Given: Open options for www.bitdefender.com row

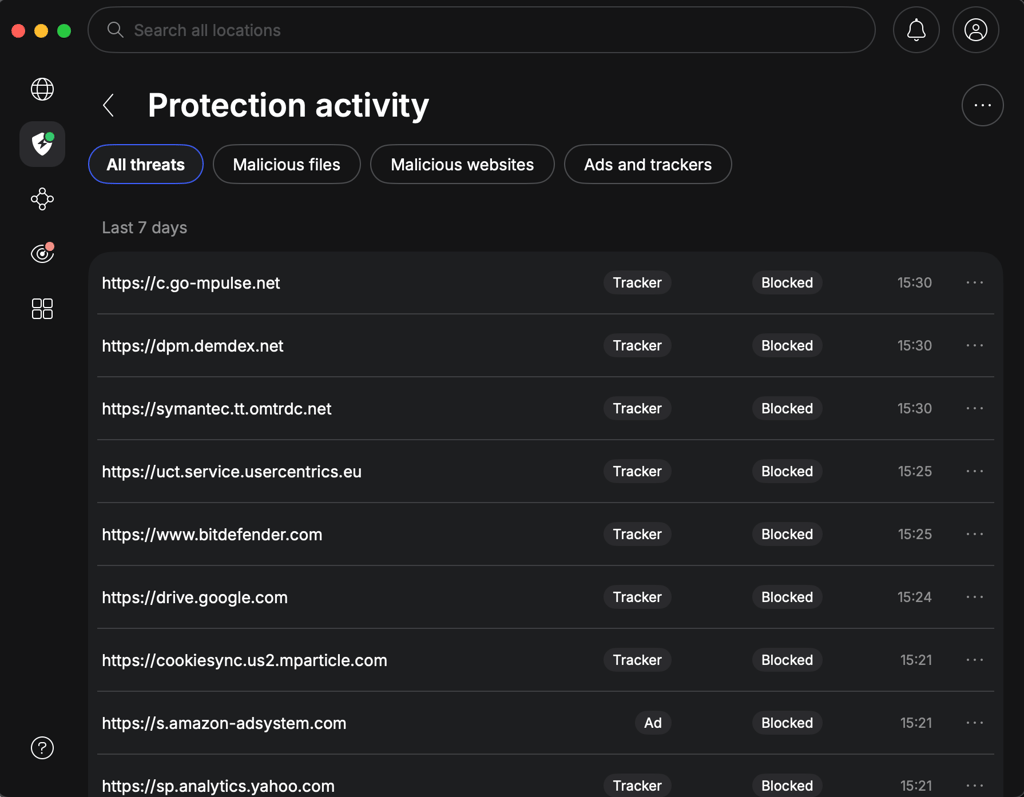Looking at the screenshot, I should click(974, 534).
